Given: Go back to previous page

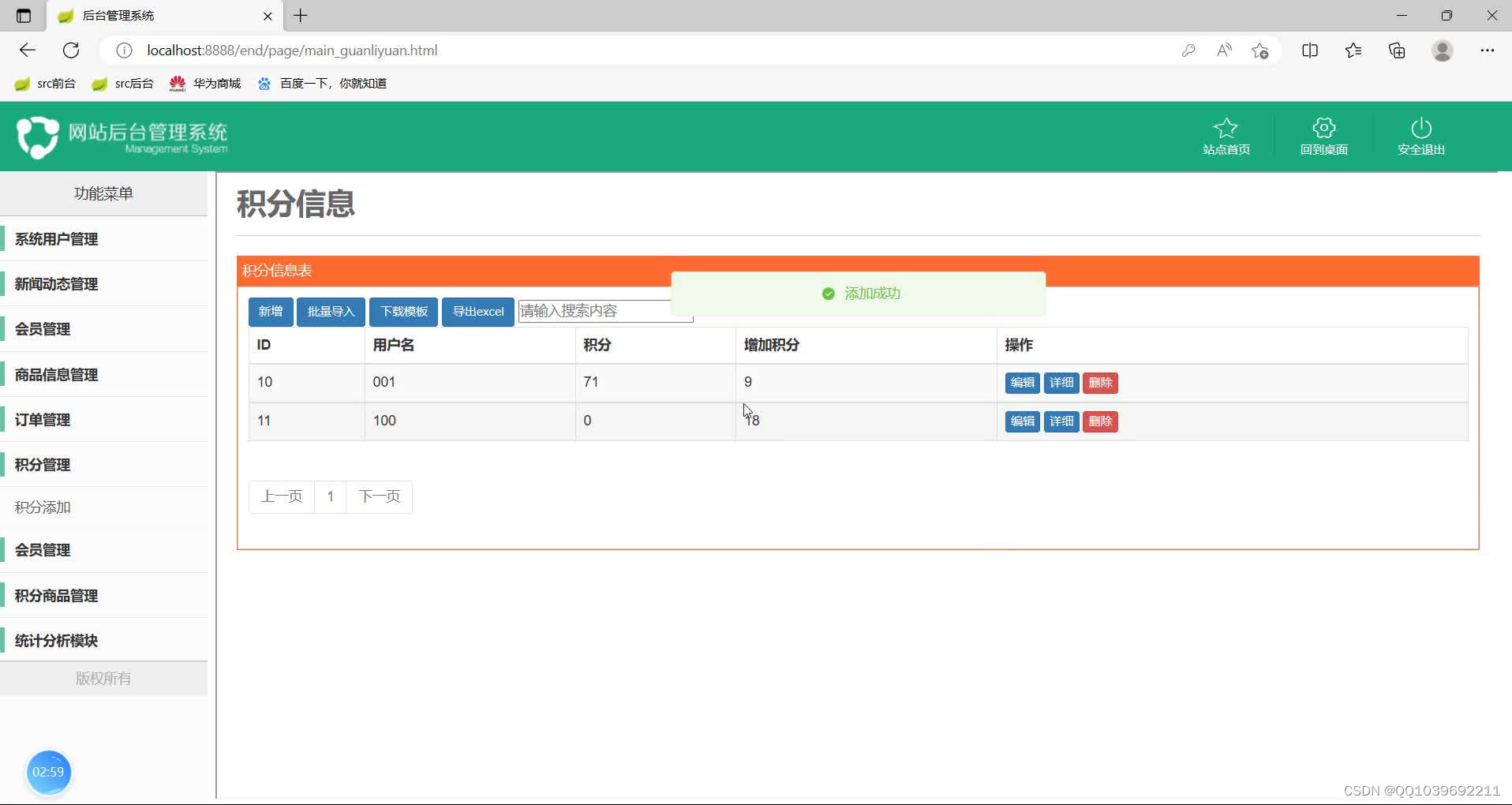Looking at the screenshot, I should (28, 51).
